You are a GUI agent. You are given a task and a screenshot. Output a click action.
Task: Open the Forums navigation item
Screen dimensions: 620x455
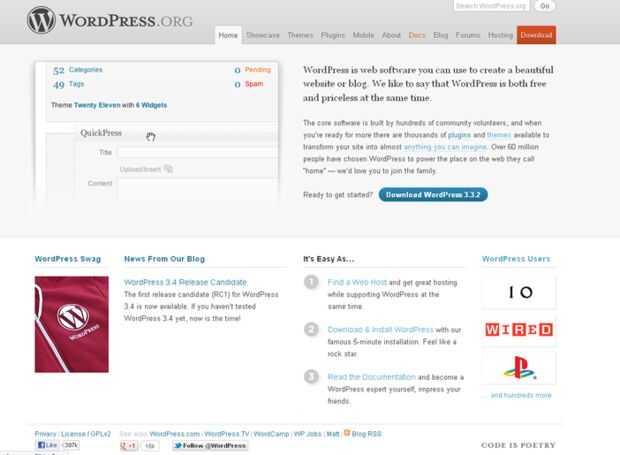click(468, 35)
